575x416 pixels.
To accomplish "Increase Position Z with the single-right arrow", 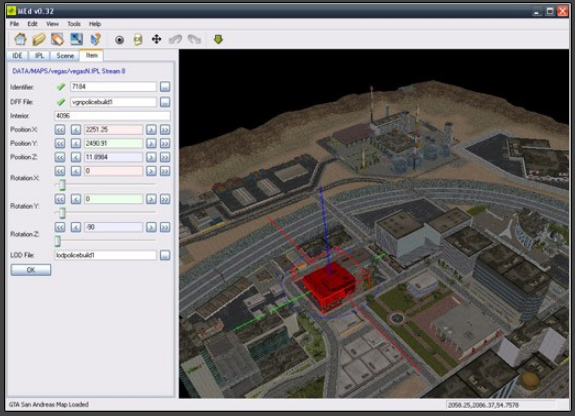I will pos(151,157).
